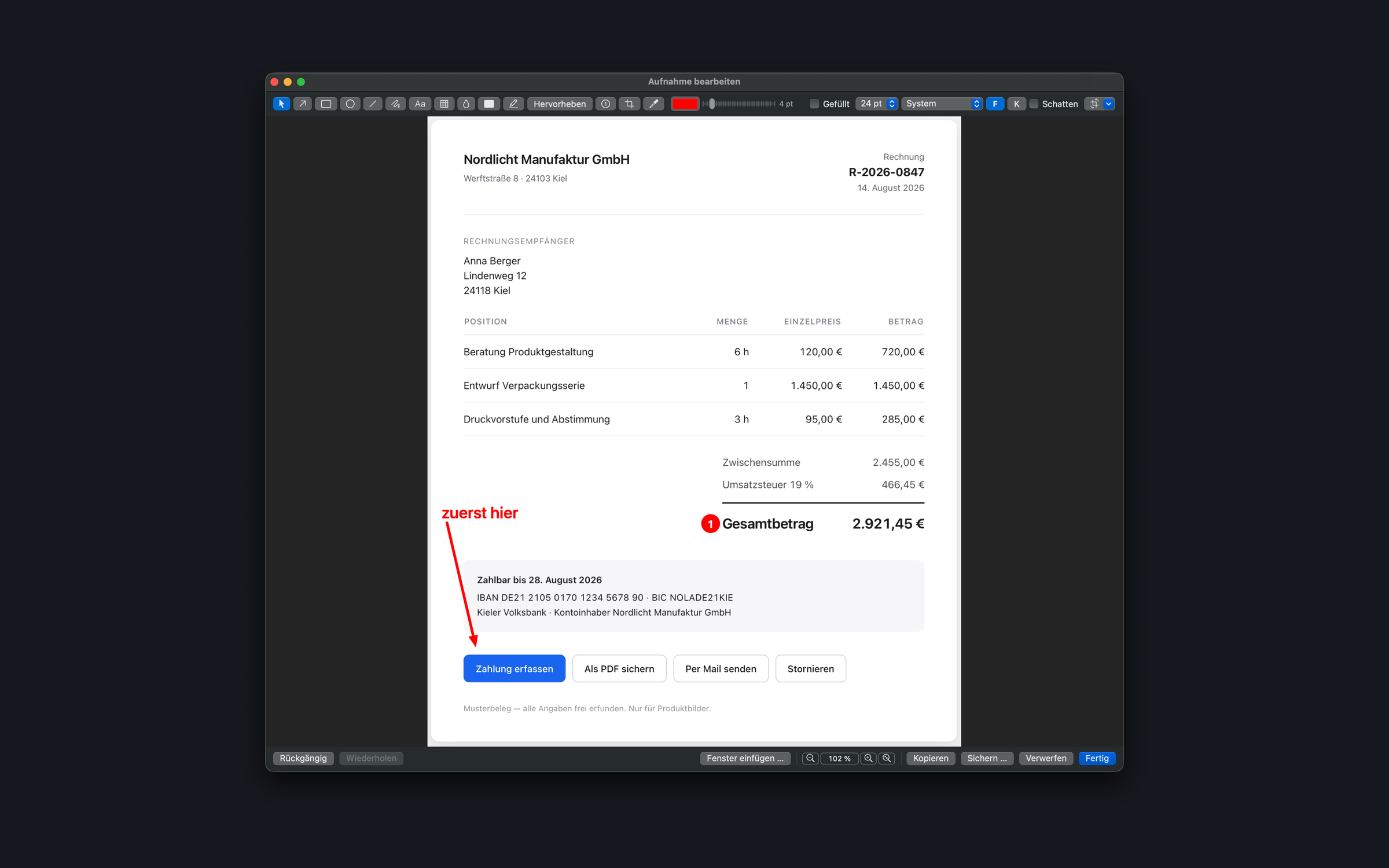The image size is (1389, 868).
Task: Expand the dropdown arrow beside the frame icon
Action: (1109, 104)
